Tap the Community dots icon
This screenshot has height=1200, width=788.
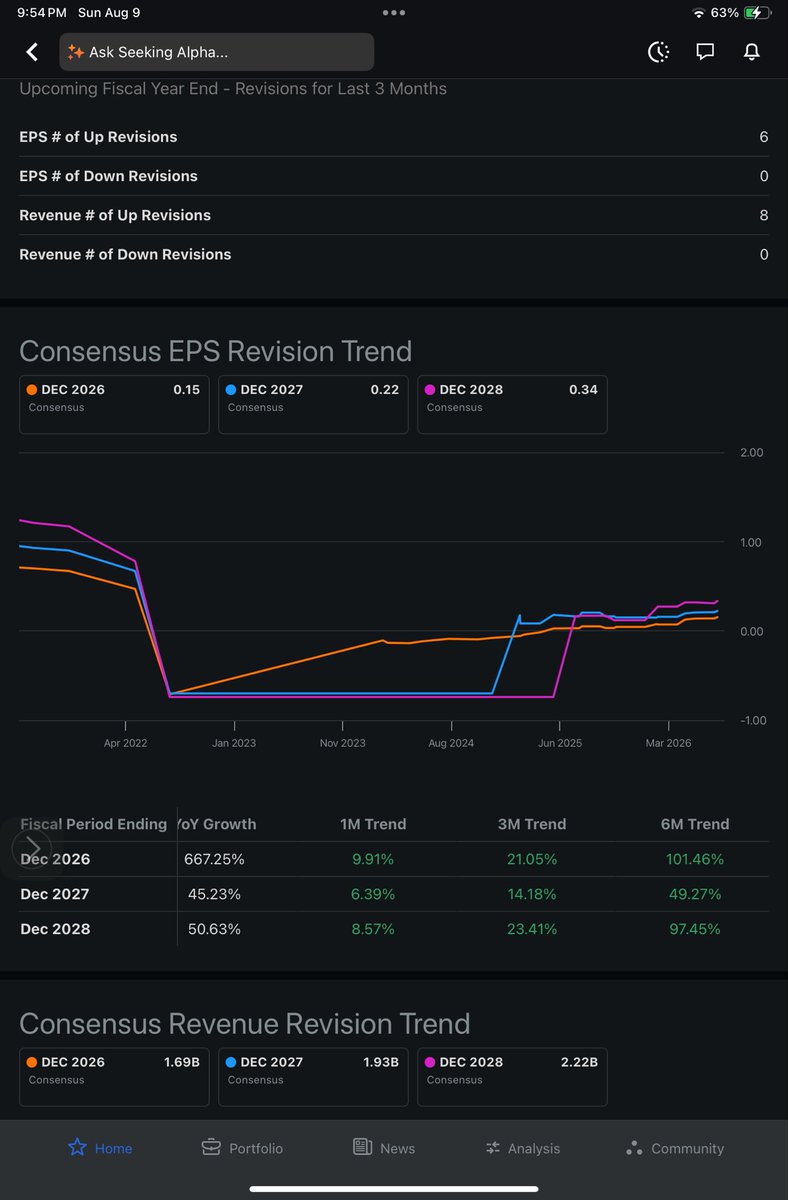coord(633,1148)
